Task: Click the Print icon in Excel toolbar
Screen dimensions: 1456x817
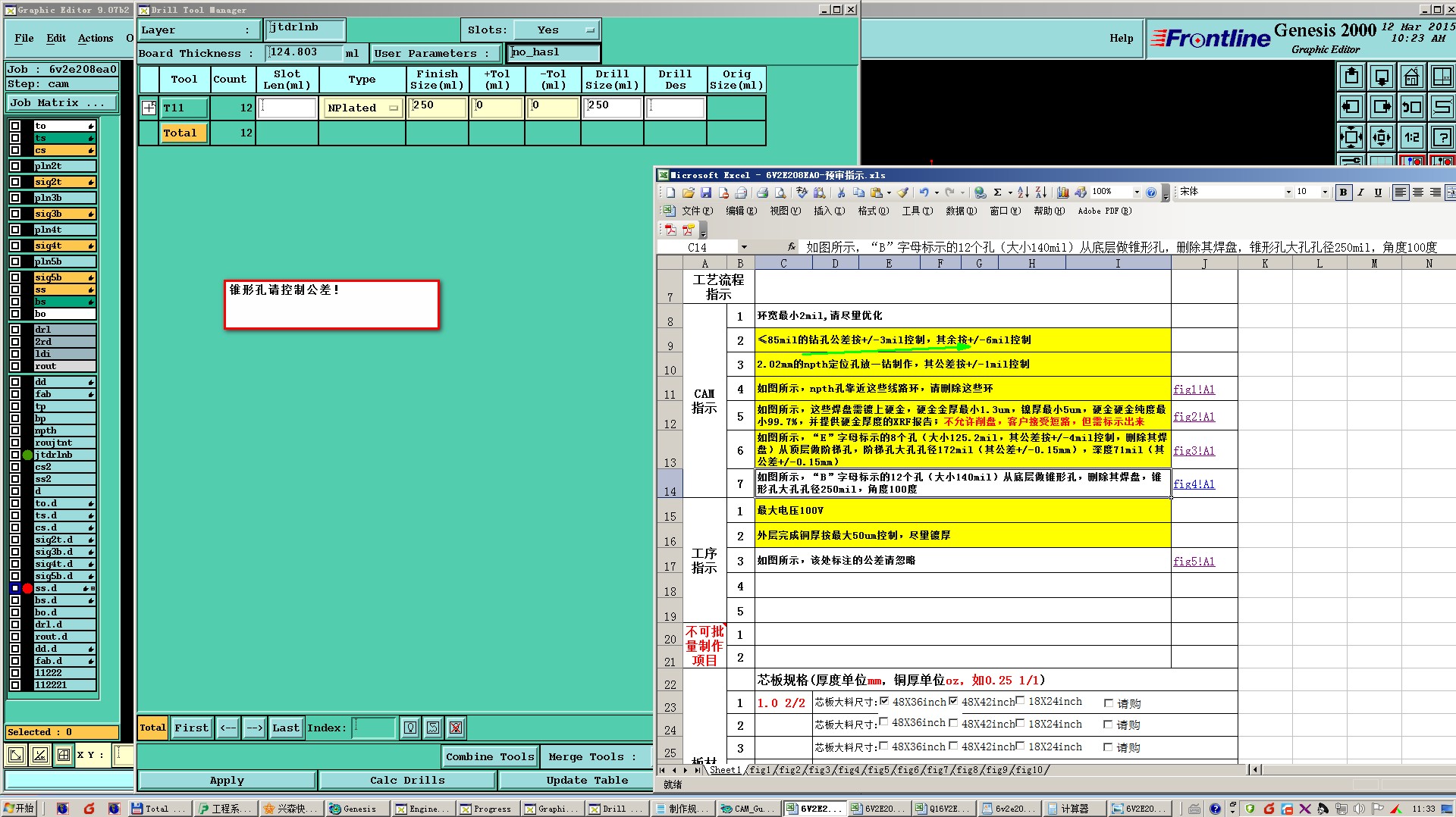Action: click(x=762, y=193)
